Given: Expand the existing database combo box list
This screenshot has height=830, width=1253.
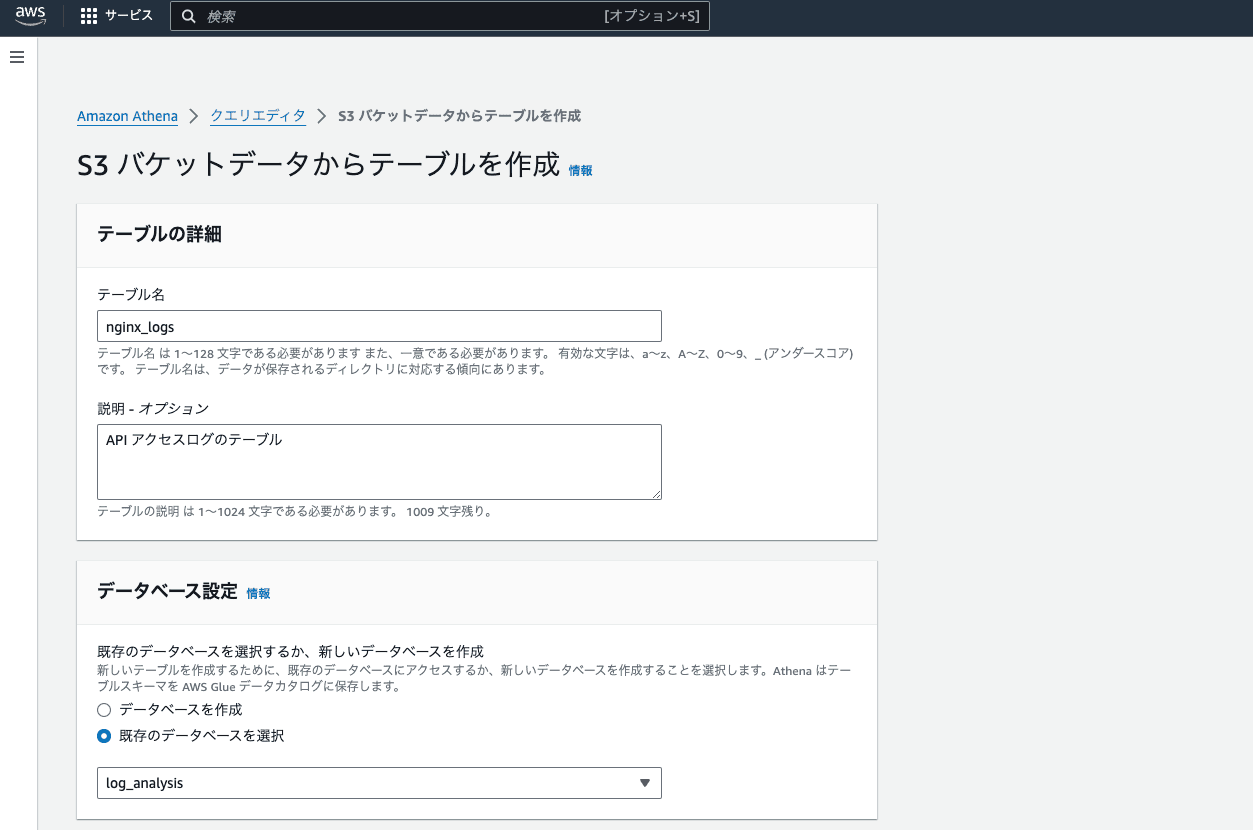Looking at the screenshot, I should point(379,783).
